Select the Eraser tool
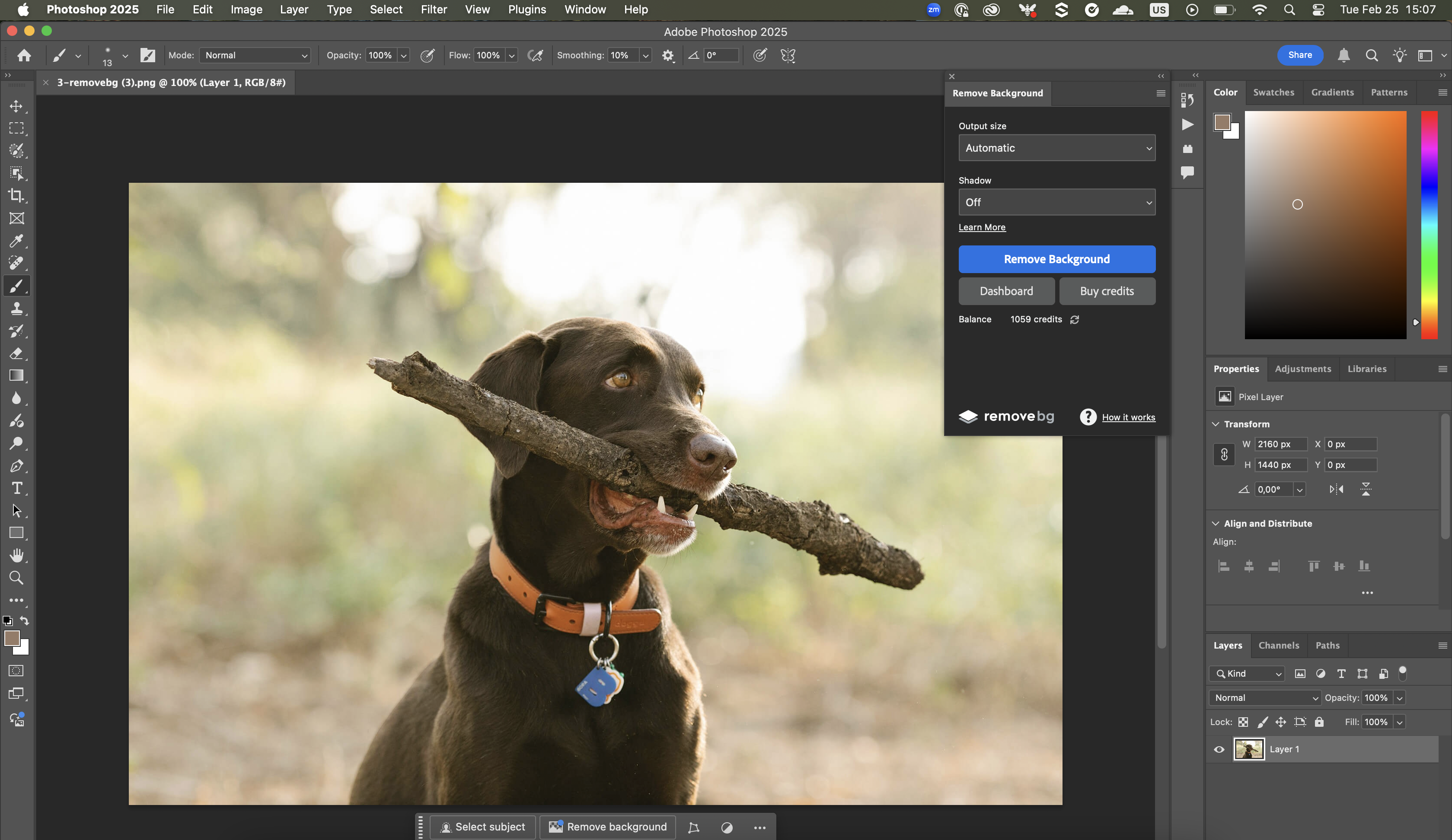Screen dimensions: 1452x840 click(16, 353)
